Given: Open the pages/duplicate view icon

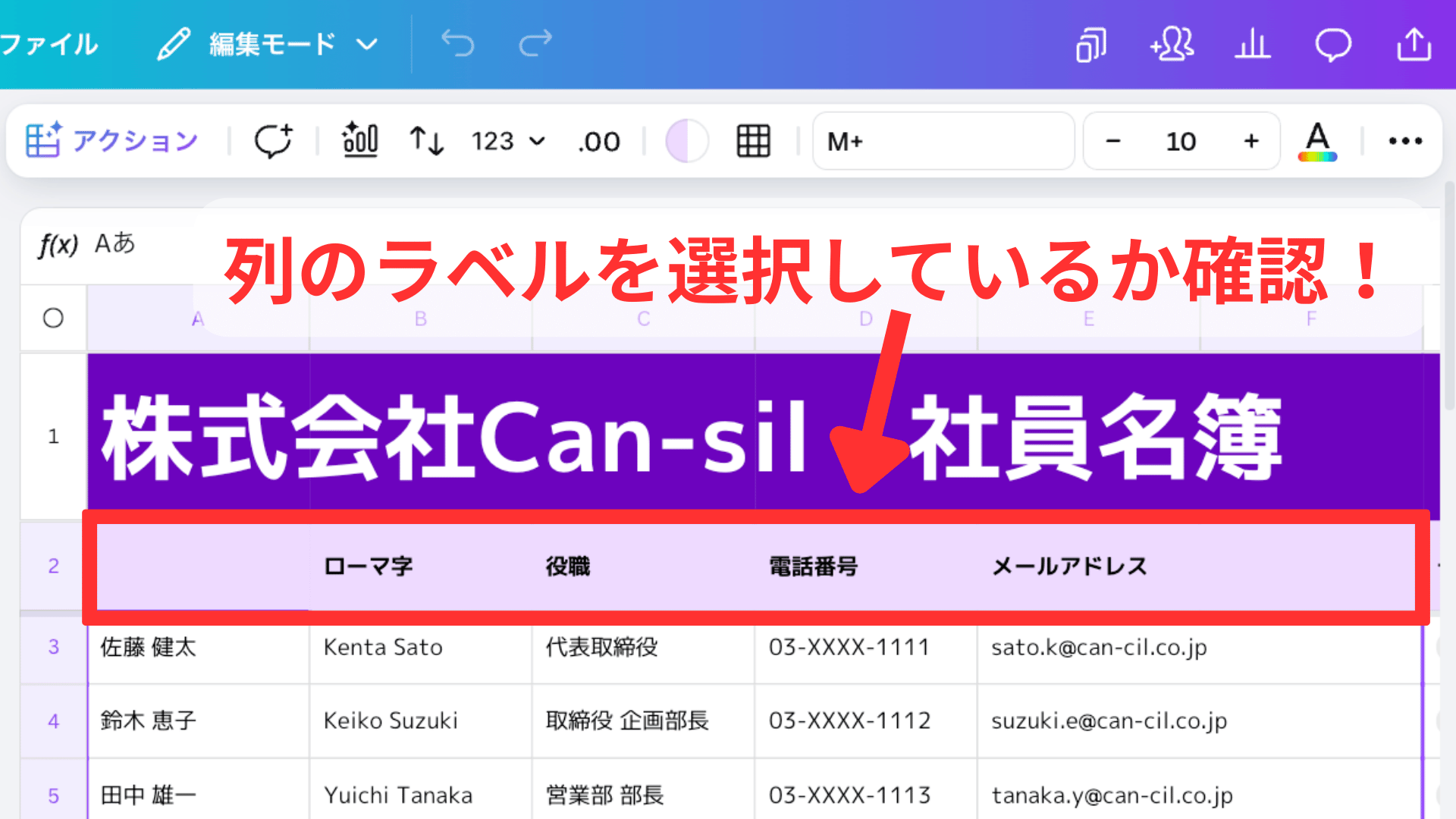Looking at the screenshot, I should (x=1091, y=44).
